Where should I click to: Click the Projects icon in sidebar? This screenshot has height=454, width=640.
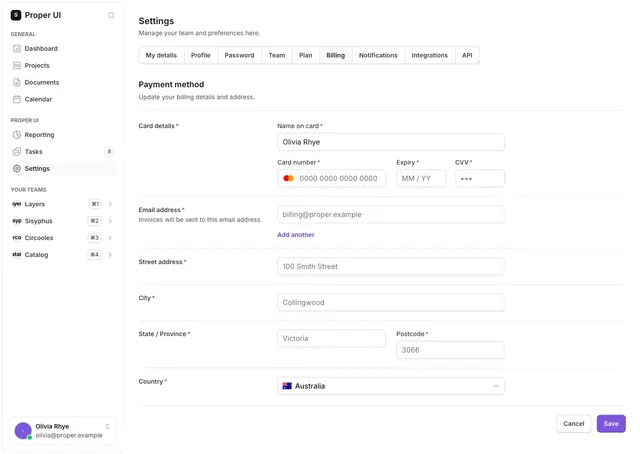pyautogui.click(x=17, y=65)
